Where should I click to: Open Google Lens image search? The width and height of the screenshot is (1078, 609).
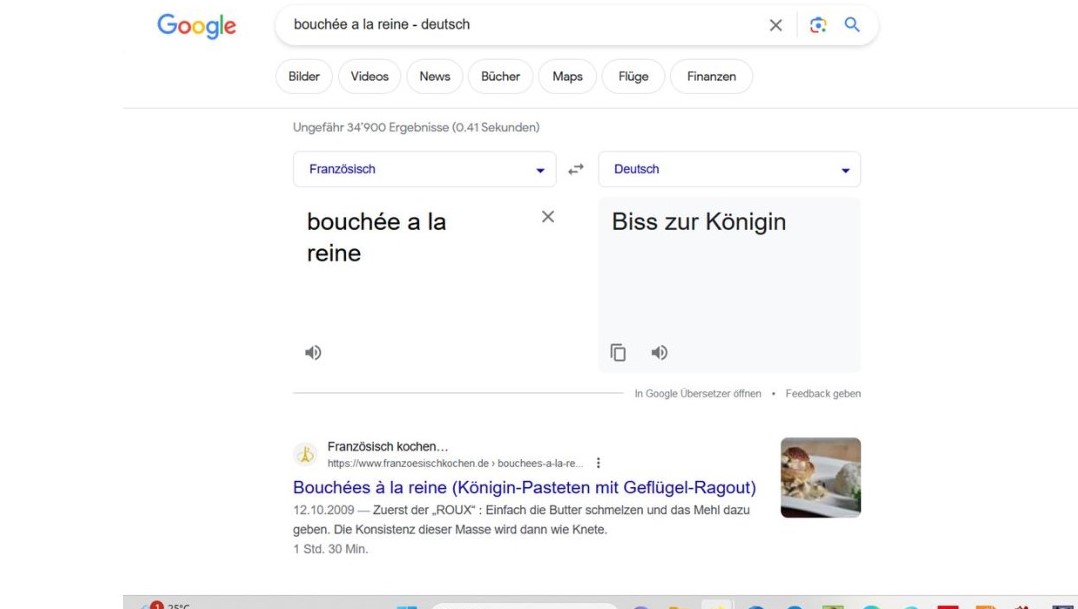coord(818,25)
